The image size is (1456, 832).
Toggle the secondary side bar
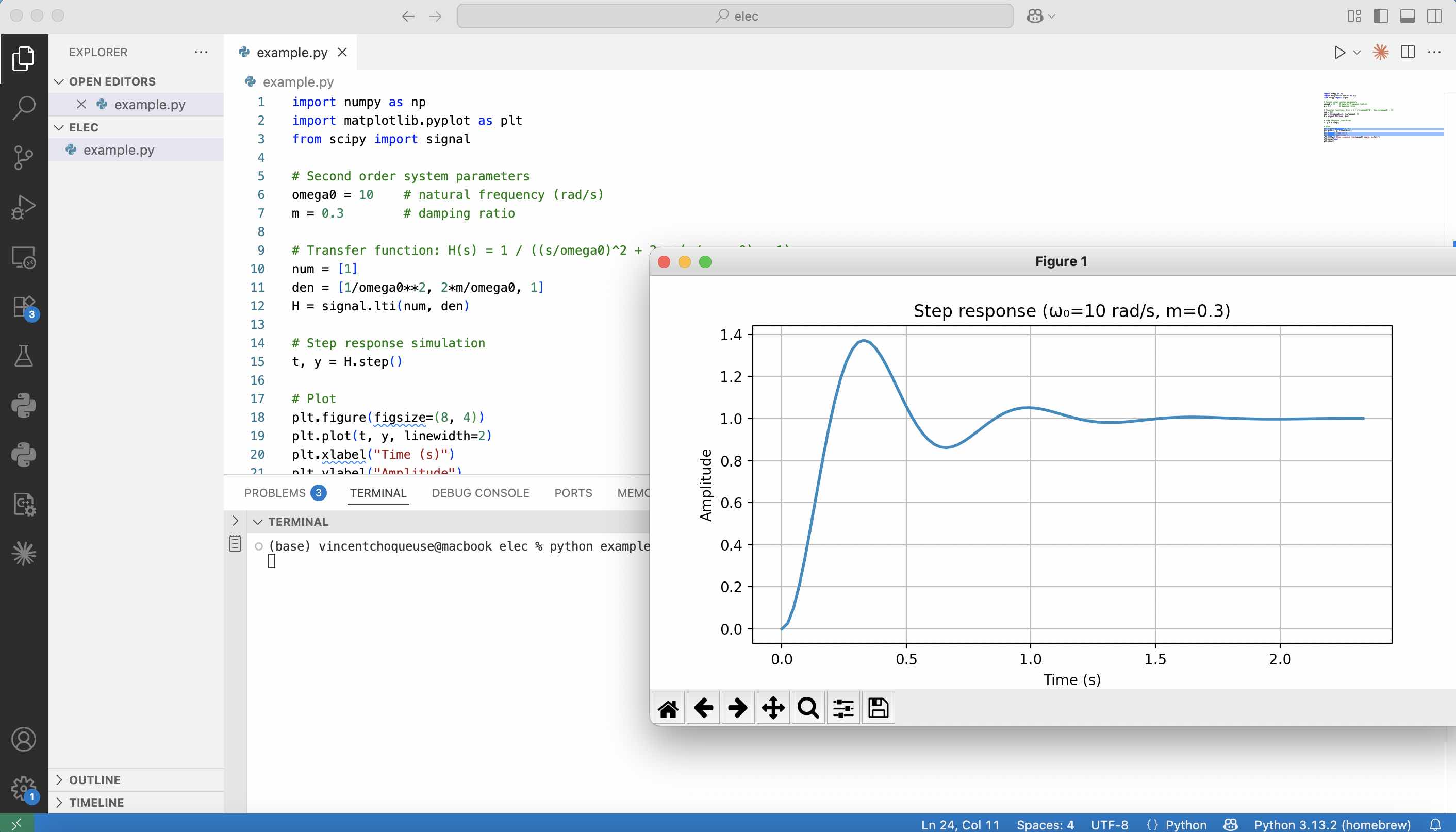tap(1434, 16)
